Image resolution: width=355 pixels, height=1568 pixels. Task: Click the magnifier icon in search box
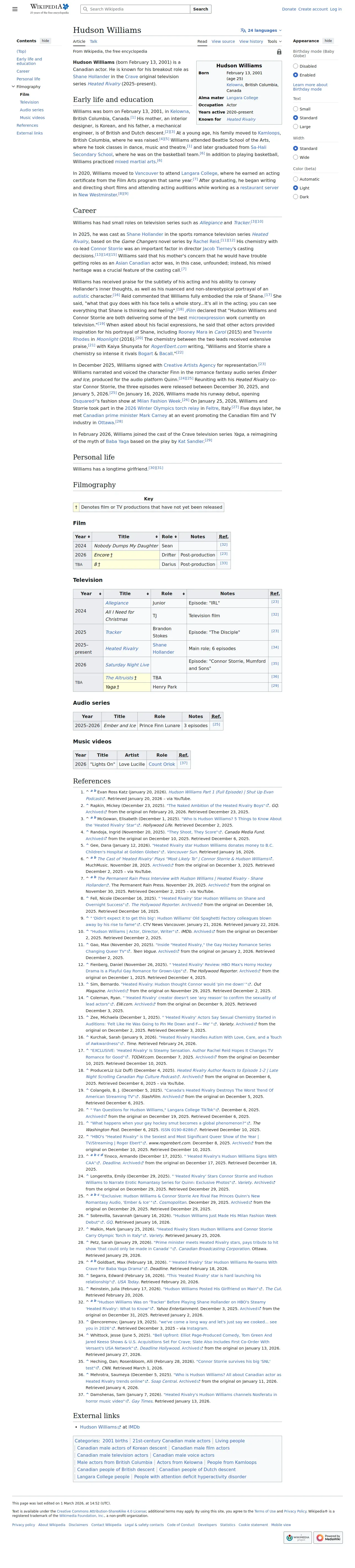[x=85, y=9]
